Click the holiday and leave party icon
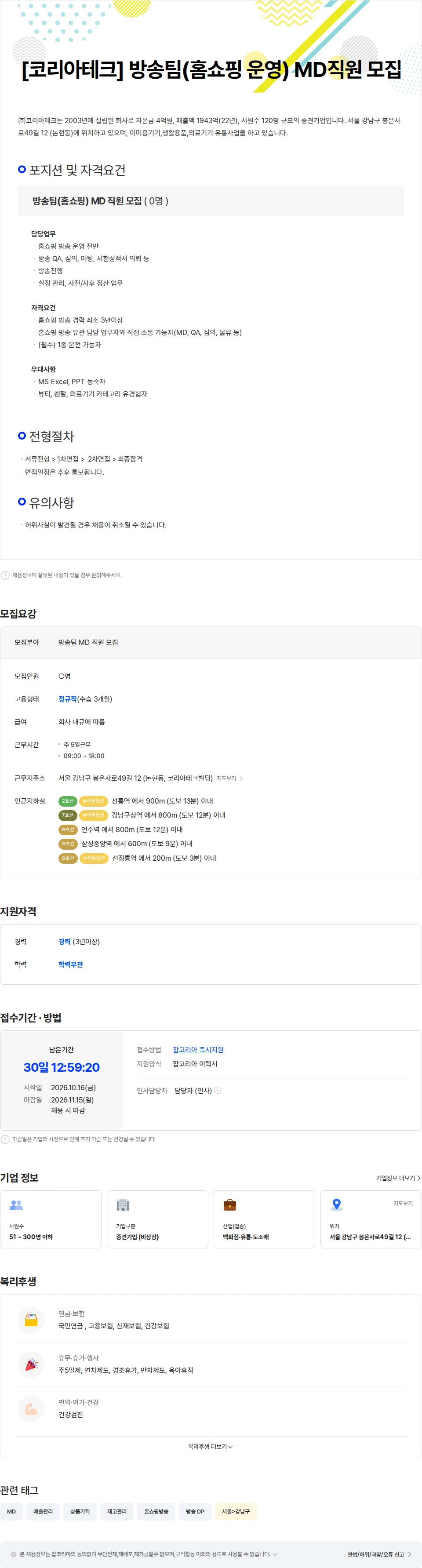The height and width of the screenshot is (1568, 422). [x=31, y=1365]
